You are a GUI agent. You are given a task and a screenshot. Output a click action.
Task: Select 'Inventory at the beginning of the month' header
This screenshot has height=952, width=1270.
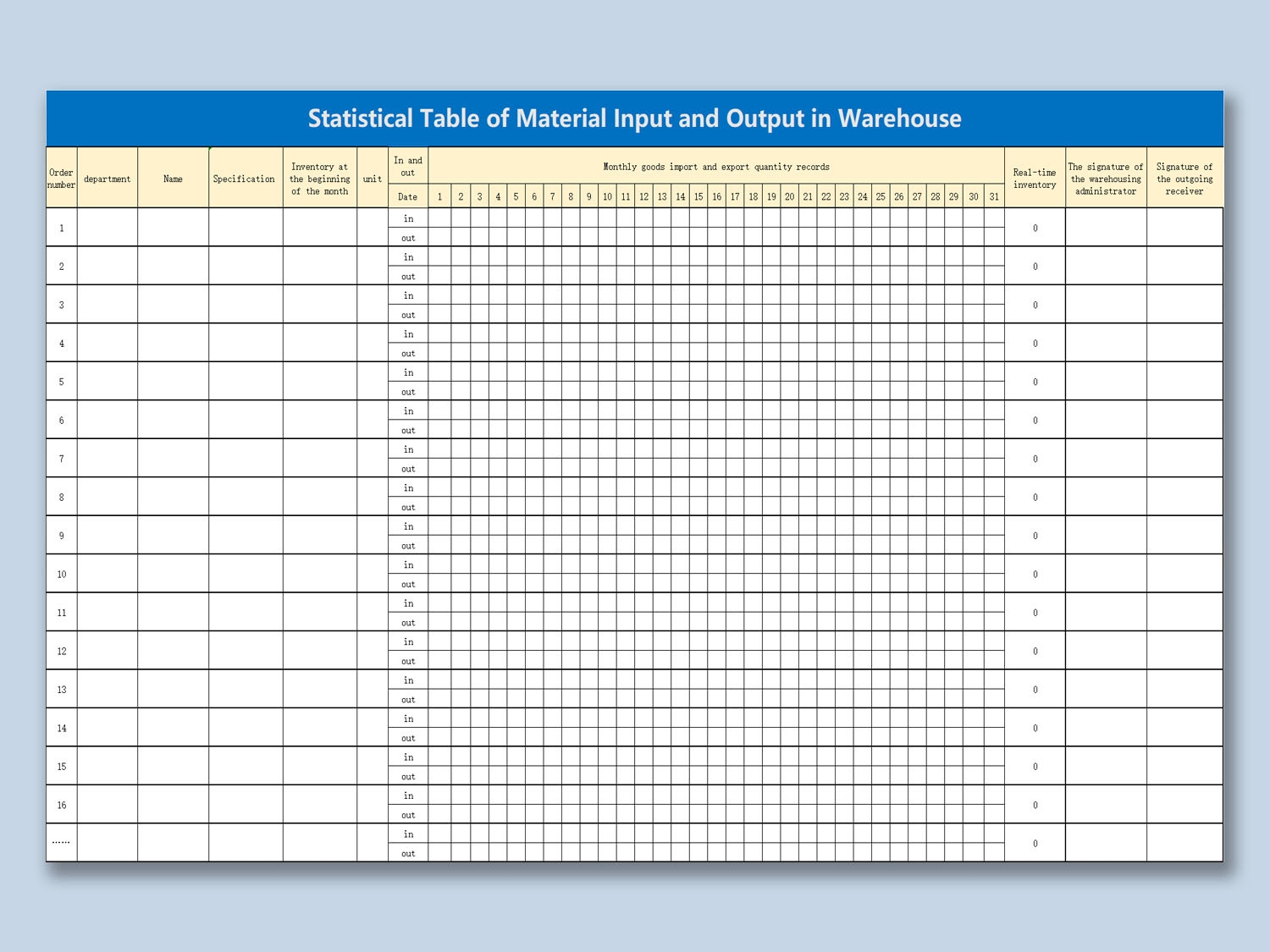[x=320, y=178]
